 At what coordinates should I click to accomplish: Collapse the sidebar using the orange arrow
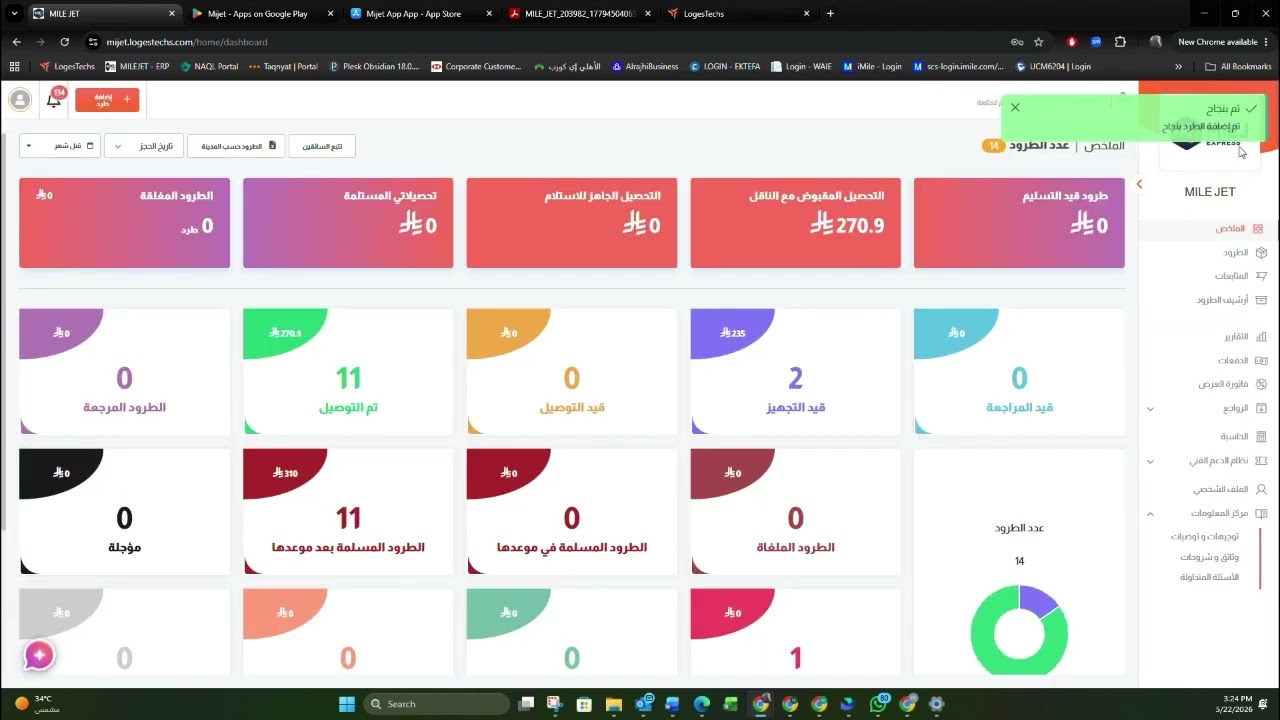click(x=1139, y=184)
